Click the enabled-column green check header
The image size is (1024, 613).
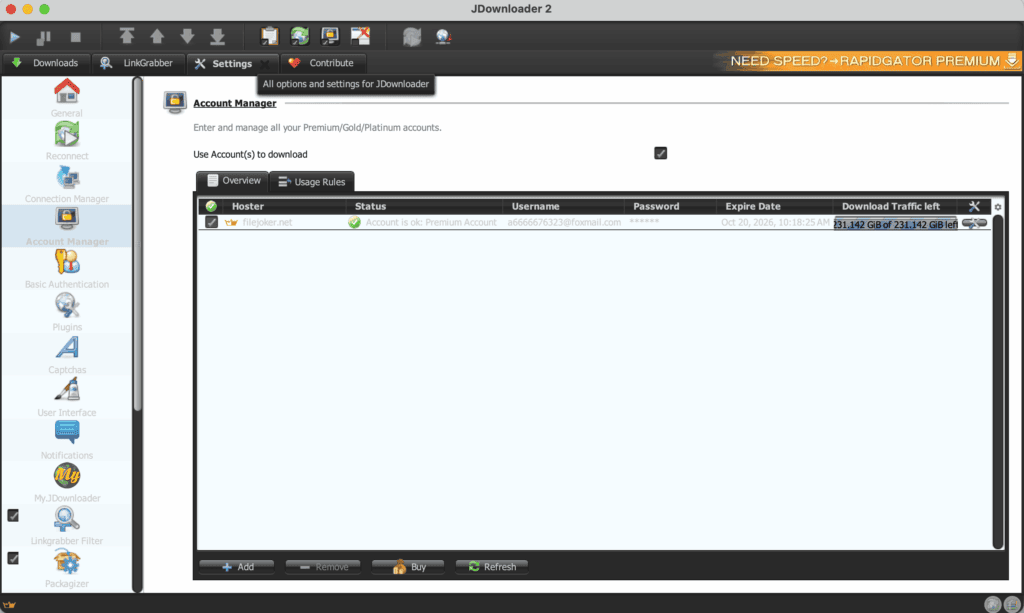(211, 206)
